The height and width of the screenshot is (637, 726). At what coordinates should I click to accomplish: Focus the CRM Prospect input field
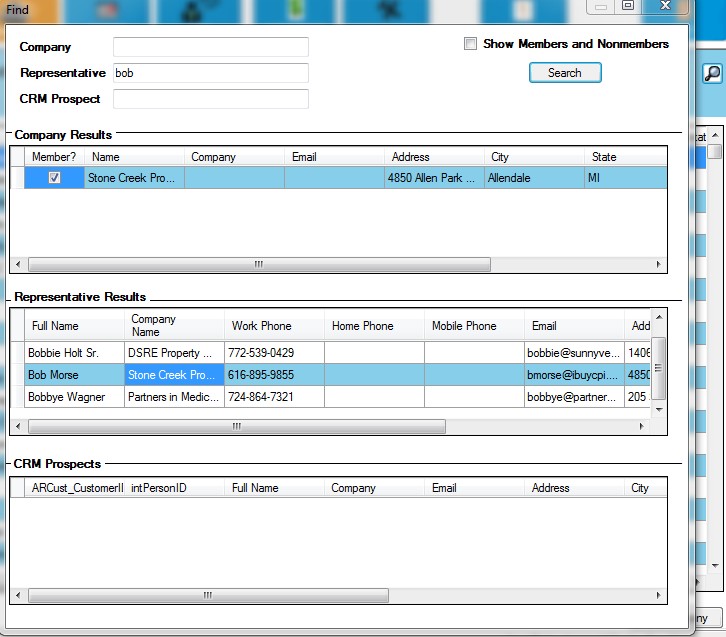pyautogui.click(x=211, y=99)
